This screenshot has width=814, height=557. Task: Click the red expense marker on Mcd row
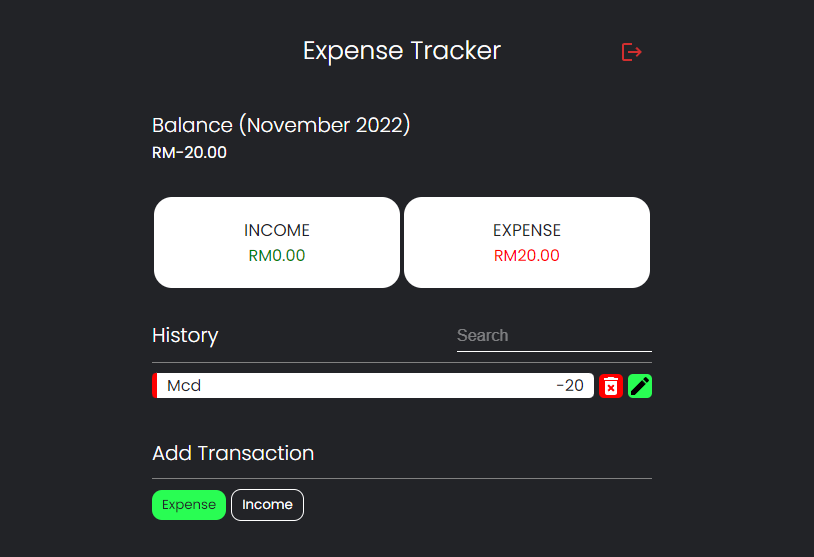[x=155, y=386]
